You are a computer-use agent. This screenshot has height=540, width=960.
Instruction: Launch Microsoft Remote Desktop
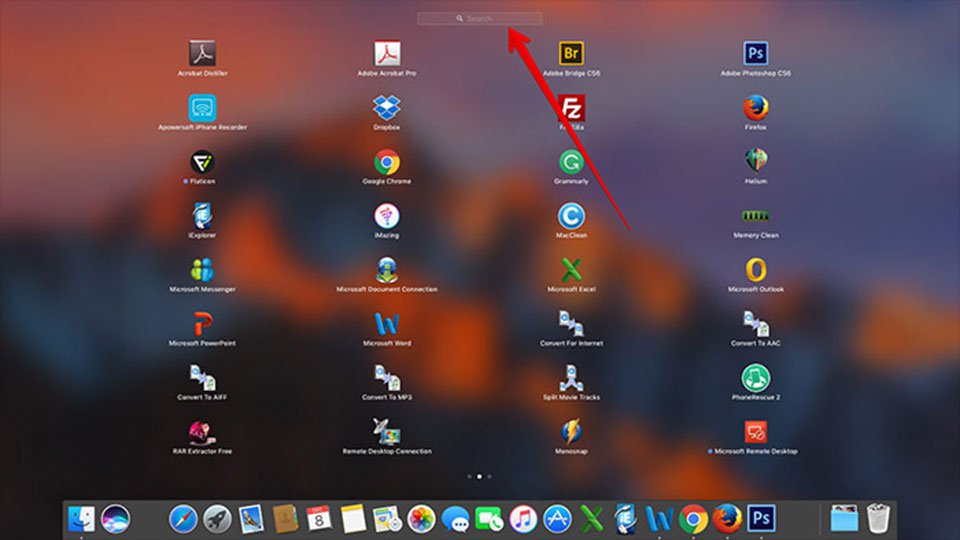(x=756, y=432)
